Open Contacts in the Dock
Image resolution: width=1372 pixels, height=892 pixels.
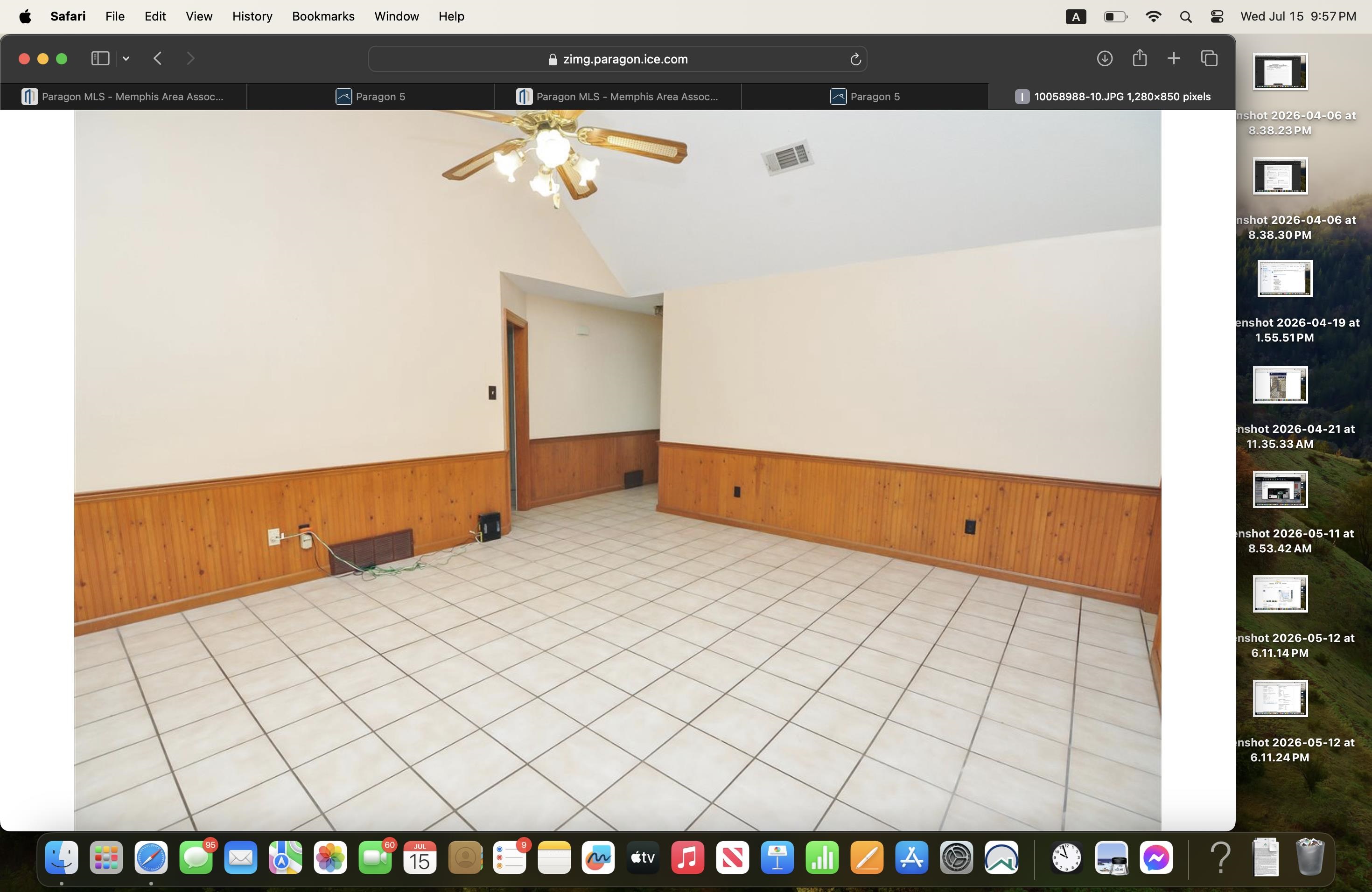(x=465, y=858)
